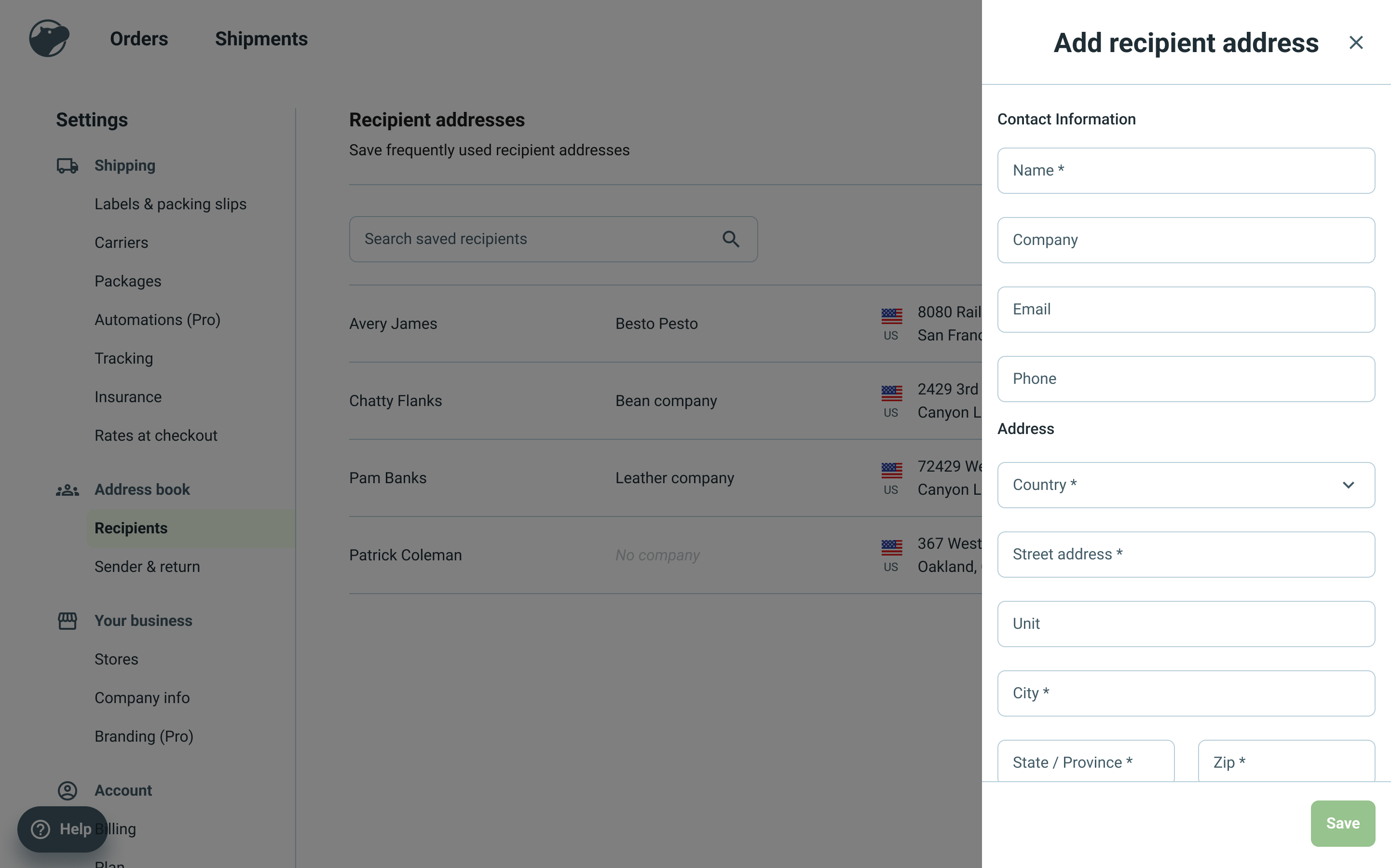Click the US flag in Patrick Coleman row

click(x=891, y=547)
